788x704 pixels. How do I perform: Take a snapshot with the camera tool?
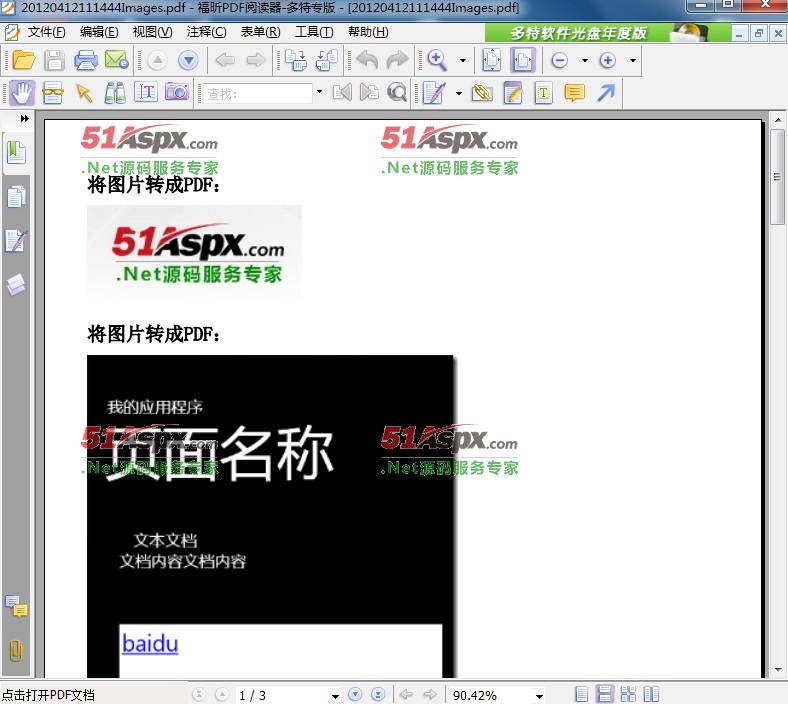[x=177, y=92]
